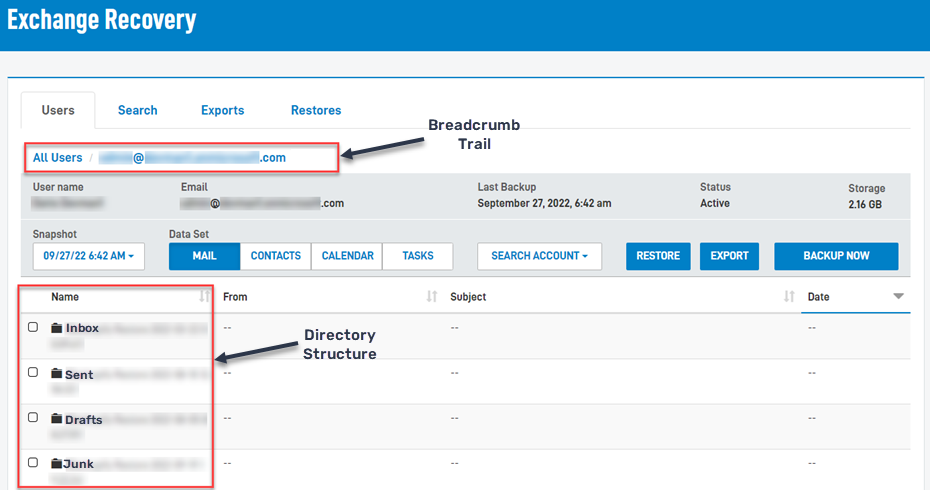Click the Active status value
The height and width of the screenshot is (490, 930).
(x=715, y=203)
